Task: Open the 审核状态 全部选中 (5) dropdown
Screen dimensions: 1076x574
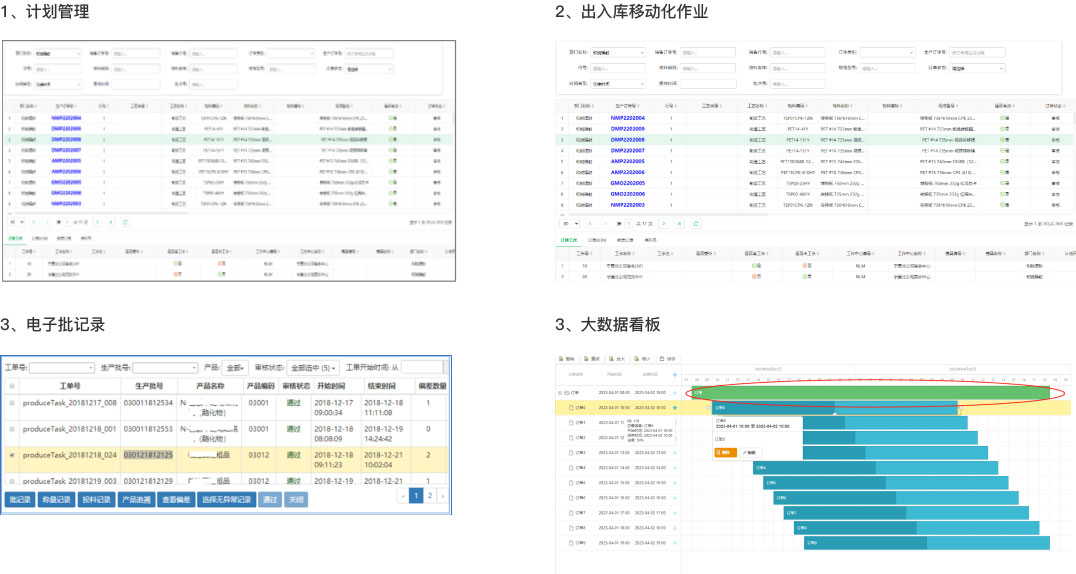Action: click(x=313, y=367)
